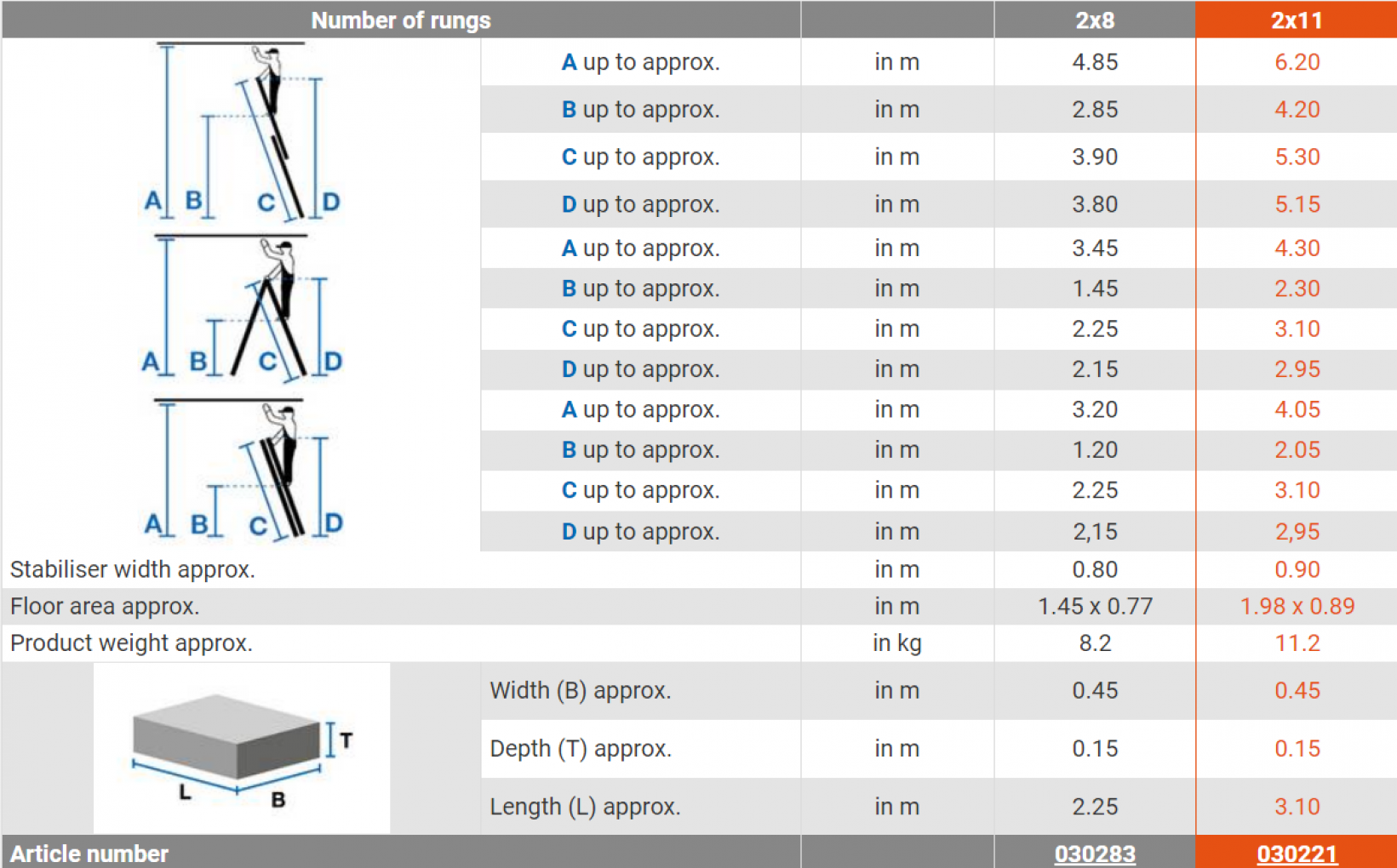Image resolution: width=1397 pixels, height=868 pixels.
Task: Click the Width (B) approx. label
Action: (581, 690)
